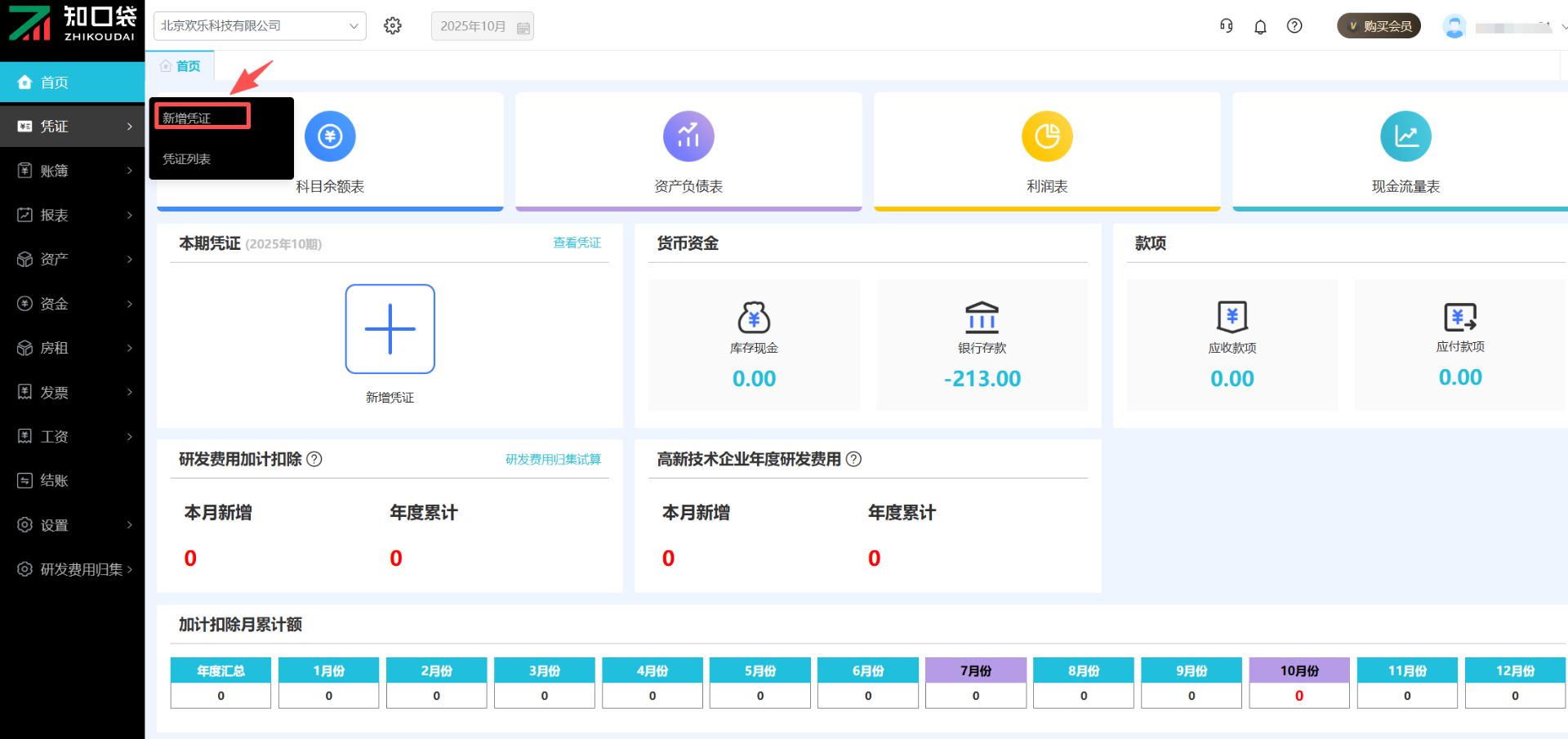The image size is (1568, 739).
Task: Open the 利润表 pie chart icon
Action: click(x=1047, y=136)
